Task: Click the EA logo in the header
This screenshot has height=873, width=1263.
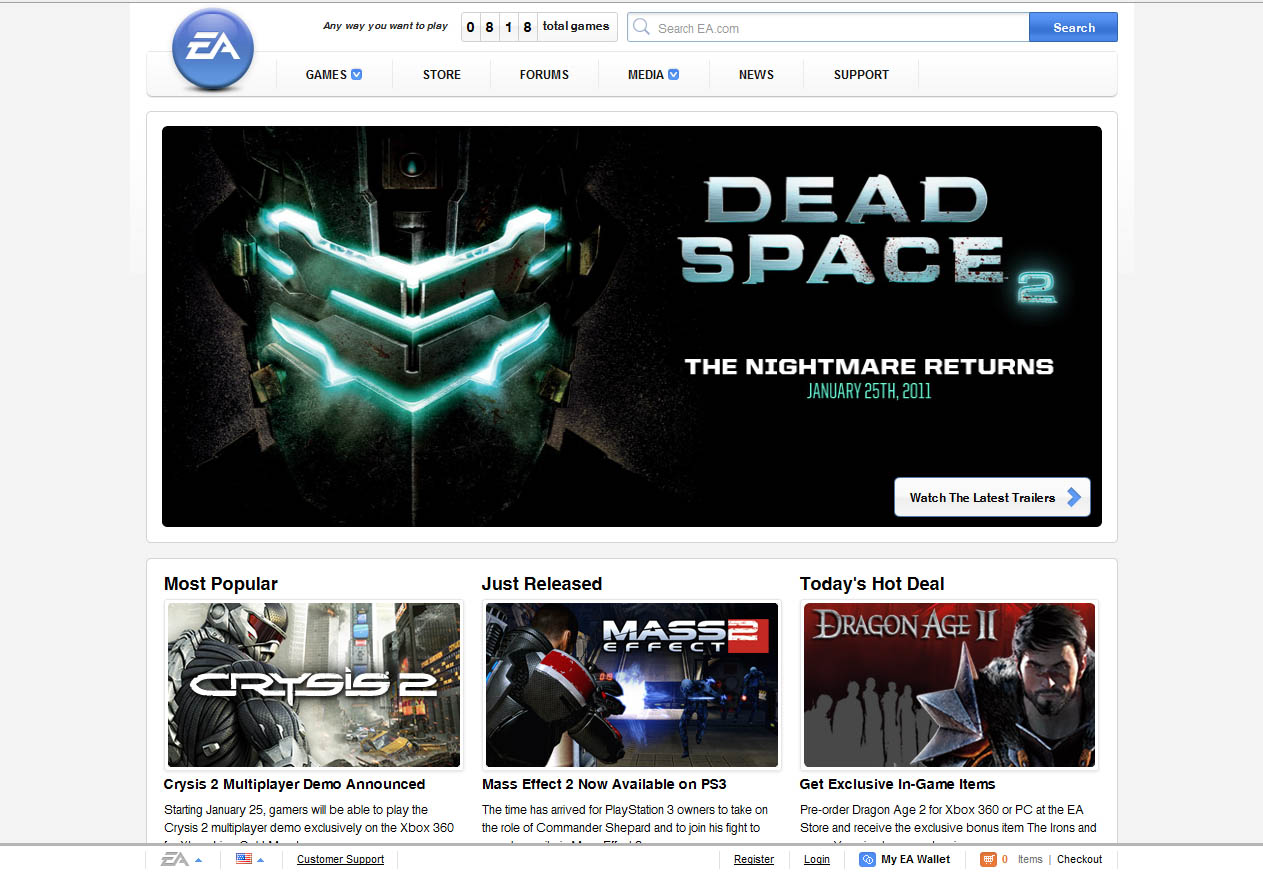Action: tap(213, 49)
